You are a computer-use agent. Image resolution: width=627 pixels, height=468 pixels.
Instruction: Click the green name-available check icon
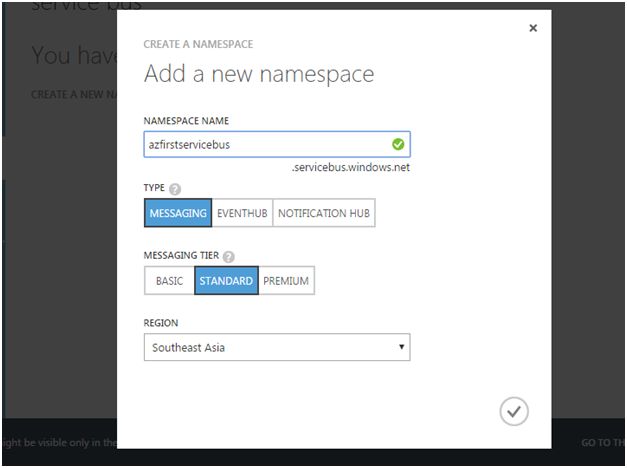coord(399,144)
